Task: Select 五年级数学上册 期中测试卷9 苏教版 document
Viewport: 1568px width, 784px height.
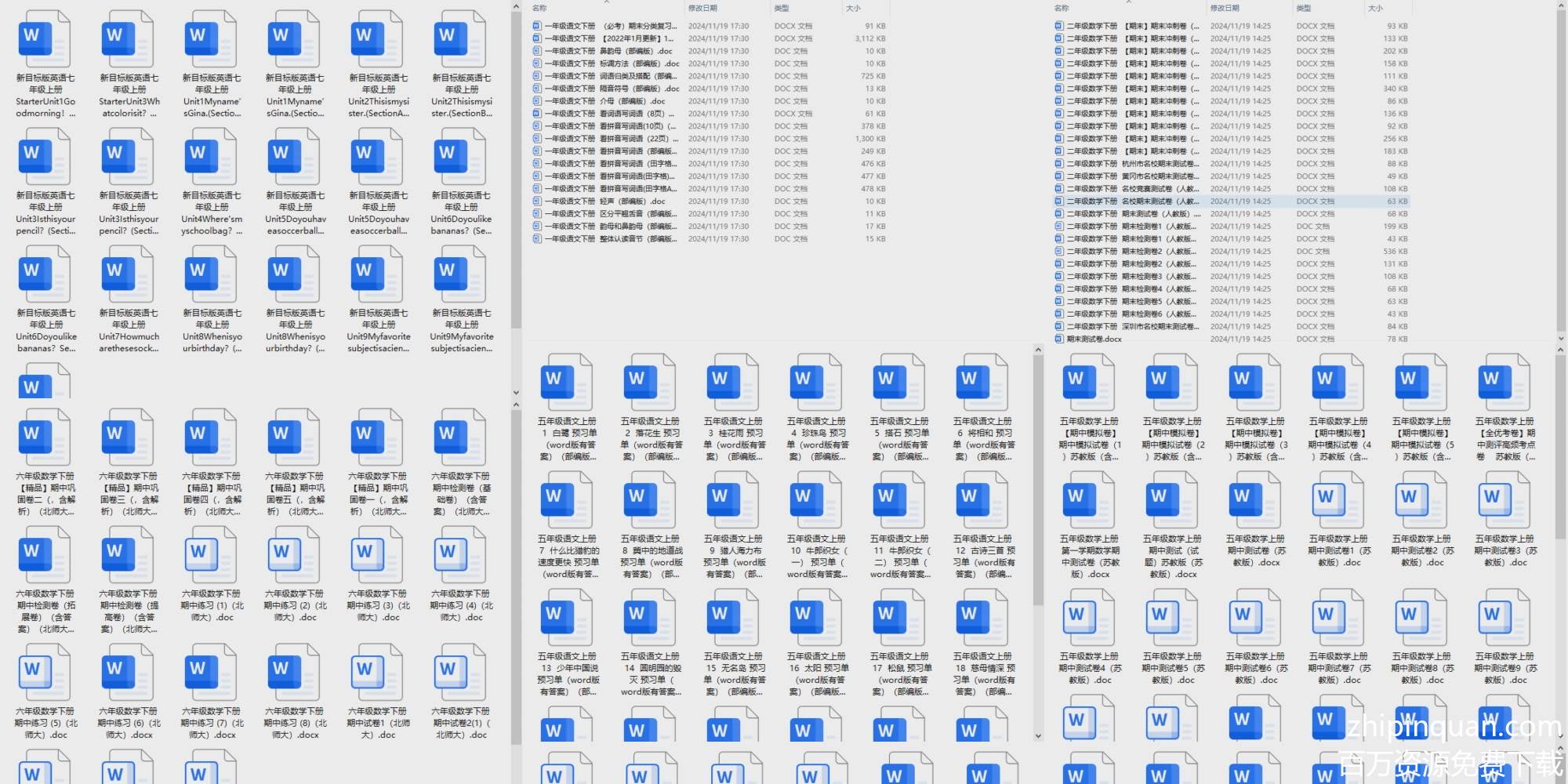Action: [x=1505, y=618]
